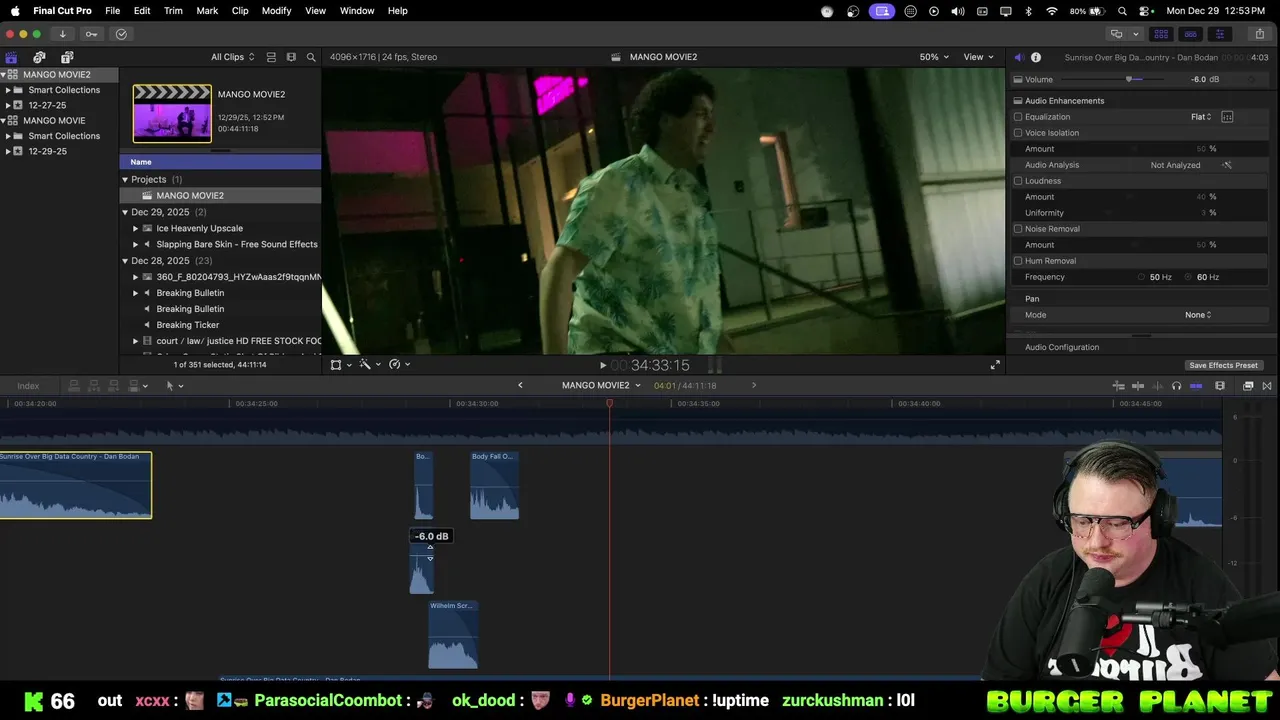This screenshot has width=1280, height=720.
Task: Show the Libraries sidebar clapper icon
Action: (x=11, y=57)
